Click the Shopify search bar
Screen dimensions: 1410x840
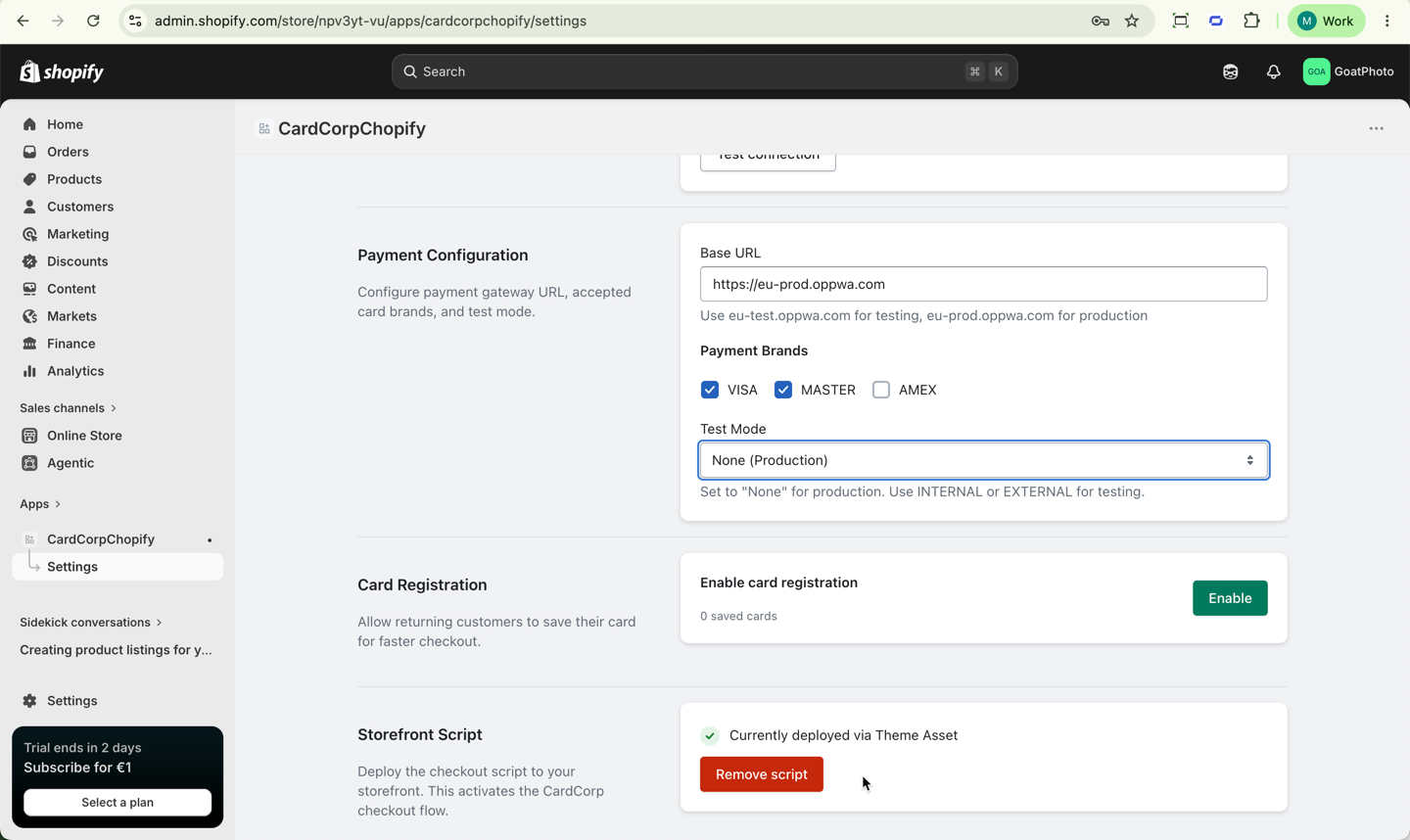tap(705, 71)
